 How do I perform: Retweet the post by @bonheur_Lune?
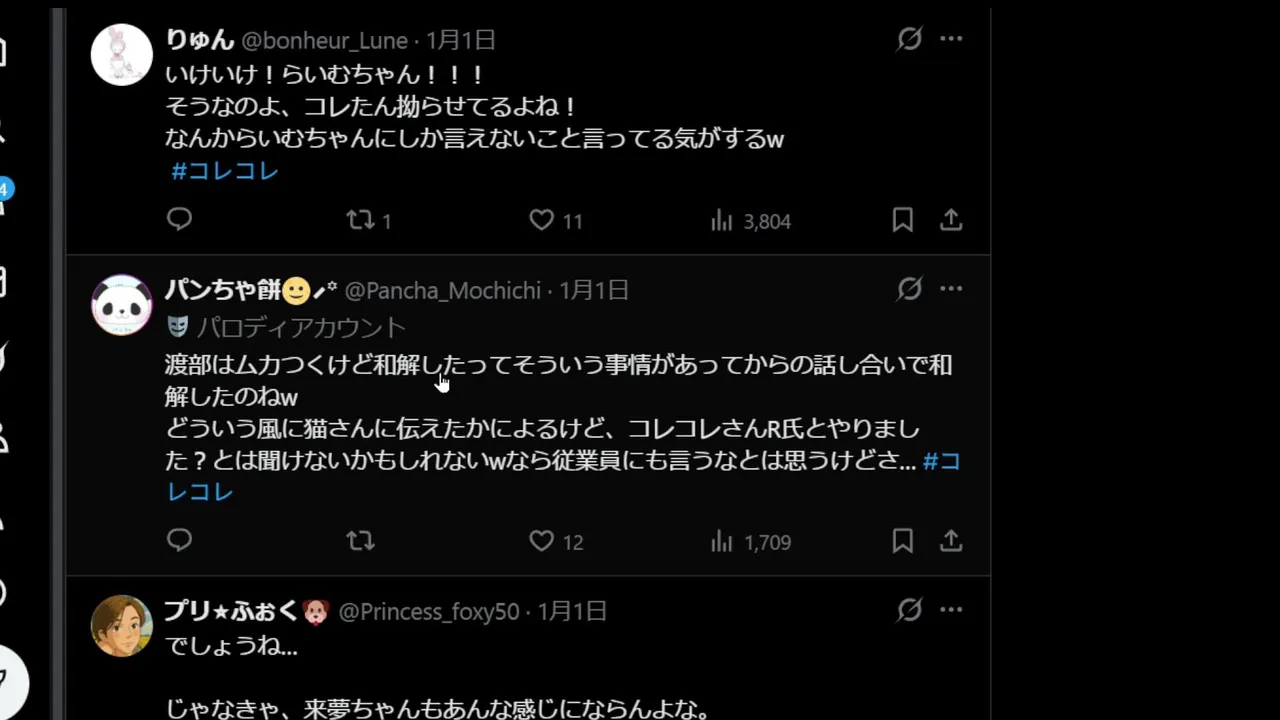(x=360, y=220)
